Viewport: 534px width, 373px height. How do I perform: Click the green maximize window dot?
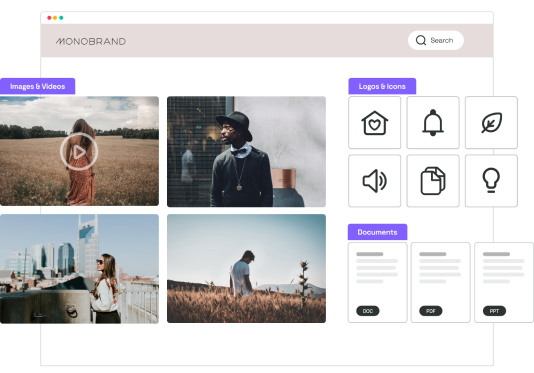(x=61, y=18)
